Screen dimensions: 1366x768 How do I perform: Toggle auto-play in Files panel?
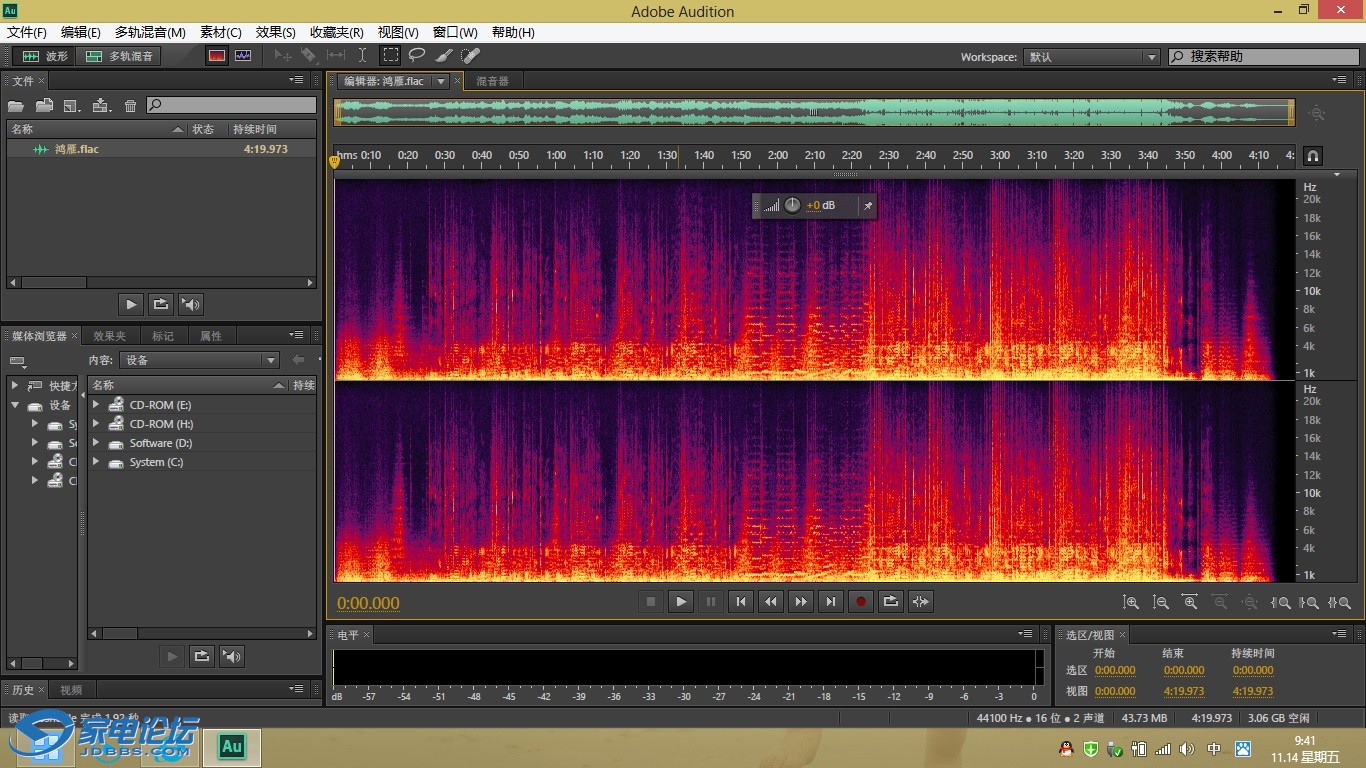click(190, 304)
